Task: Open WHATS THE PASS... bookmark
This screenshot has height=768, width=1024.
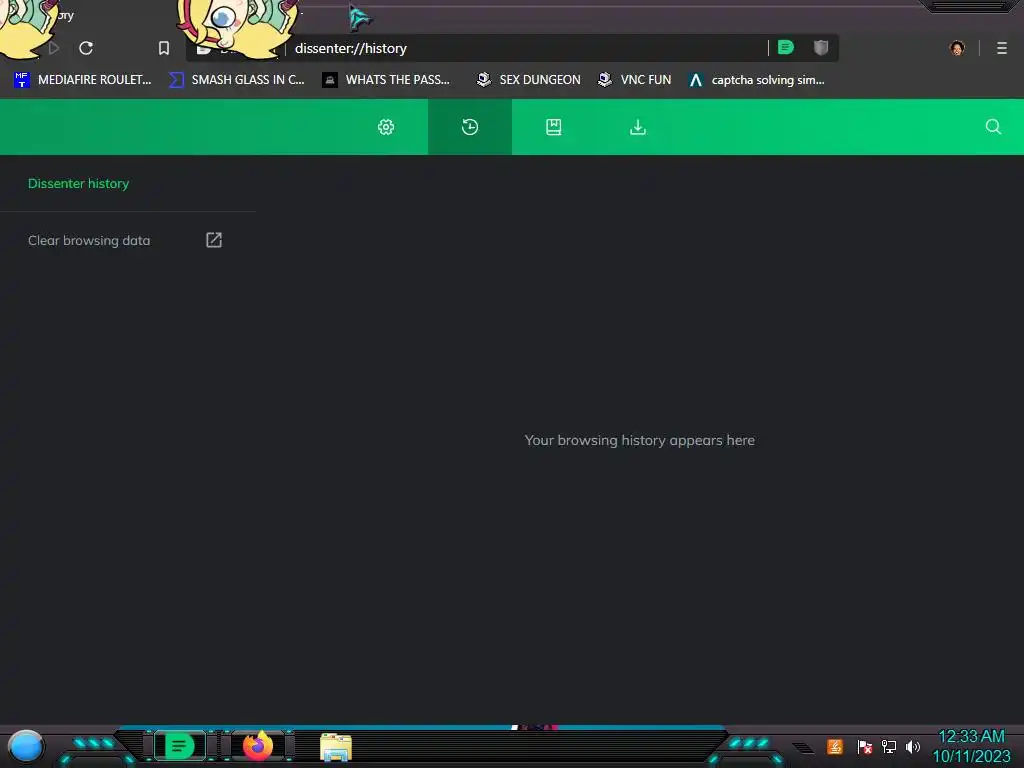Action: (x=386, y=80)
